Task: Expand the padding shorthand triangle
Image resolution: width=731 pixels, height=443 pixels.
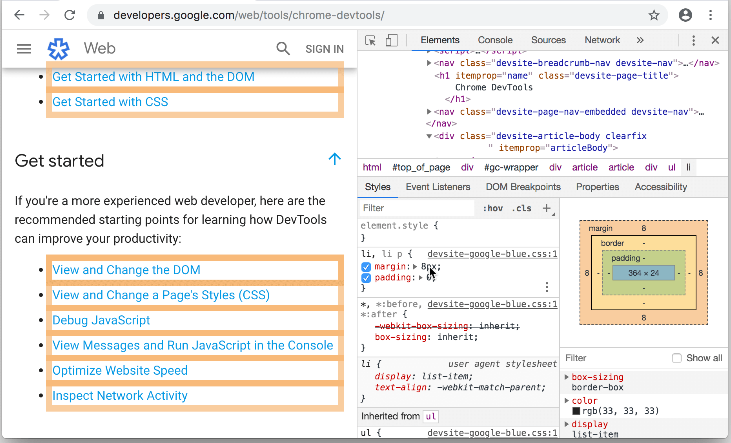Action: click(x=421, y=278)
